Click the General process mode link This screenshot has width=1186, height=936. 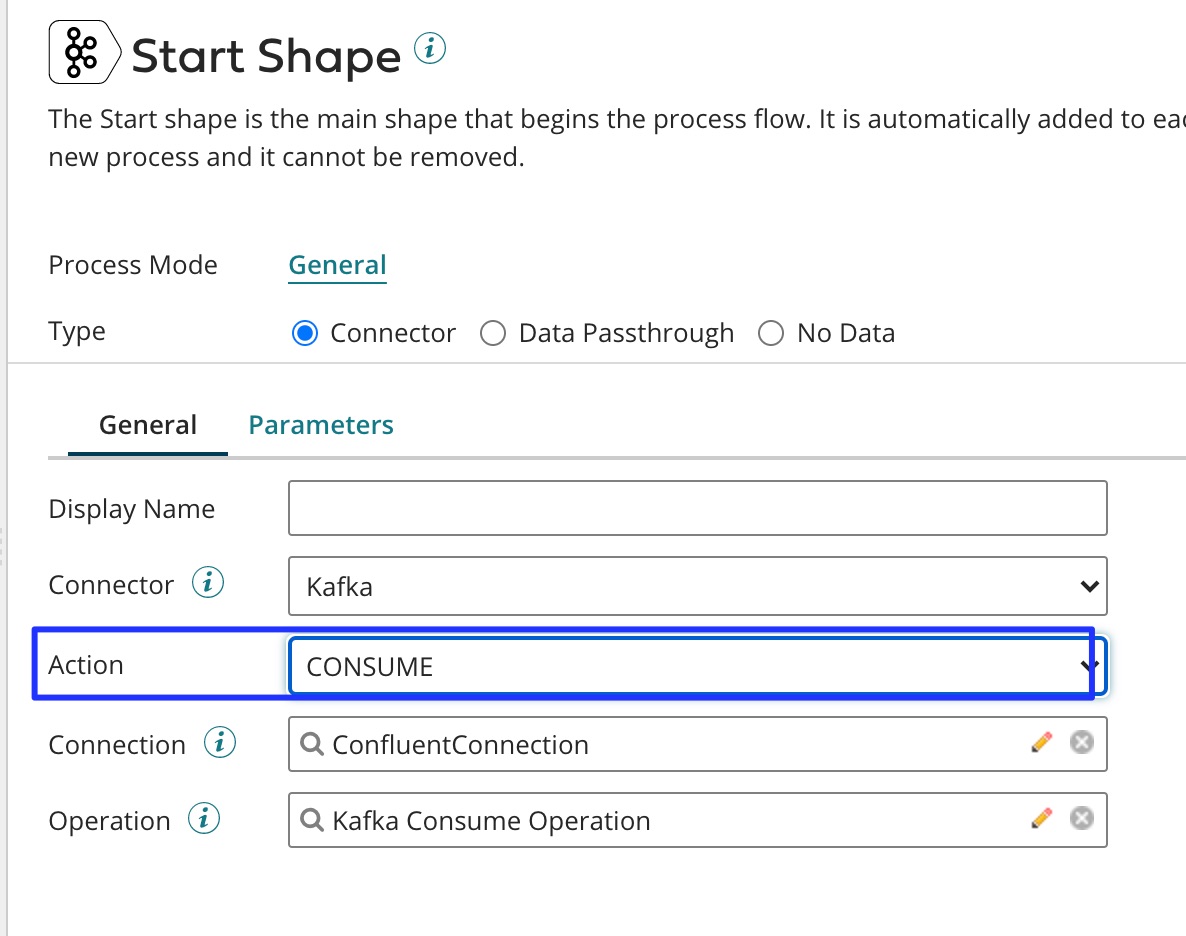(337, 265)
